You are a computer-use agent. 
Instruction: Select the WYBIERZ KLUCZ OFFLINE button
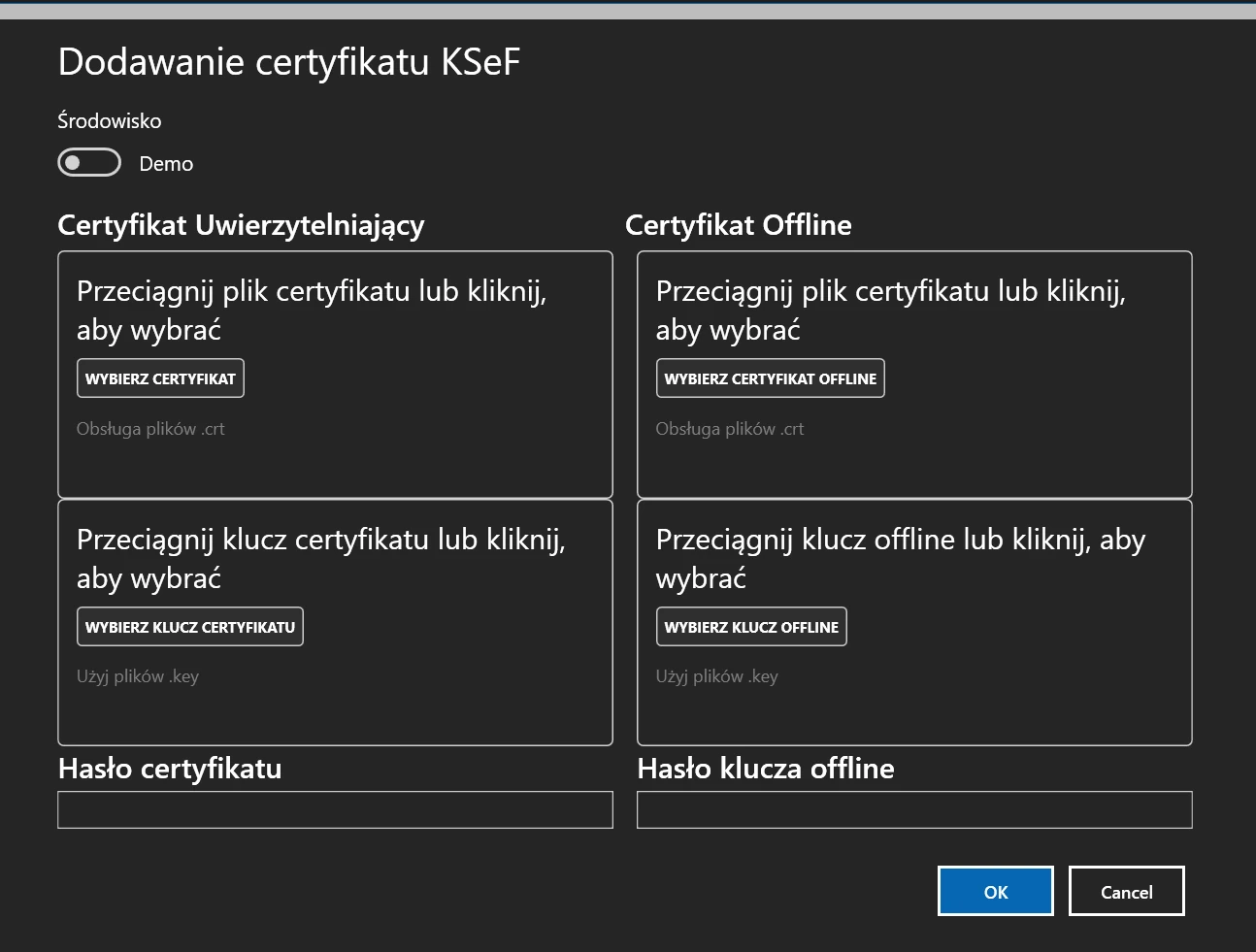point(751,627)
